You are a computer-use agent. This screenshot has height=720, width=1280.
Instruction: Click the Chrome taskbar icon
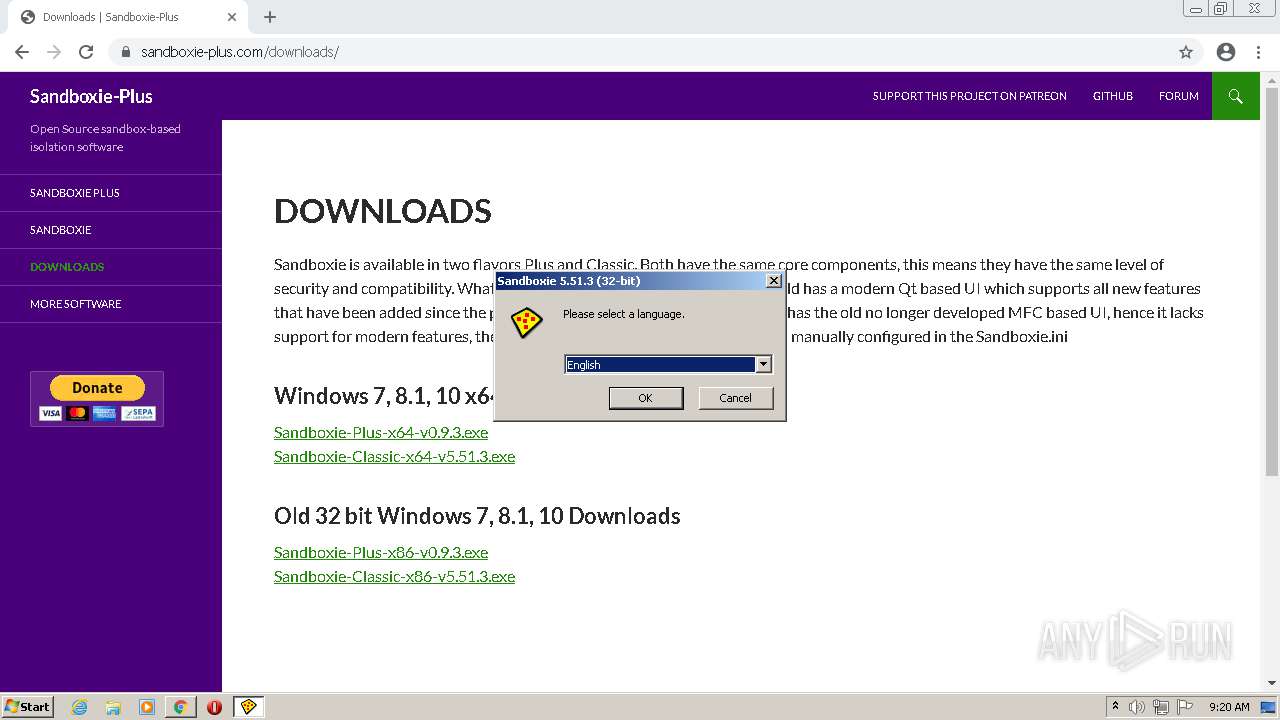point(180,707)
